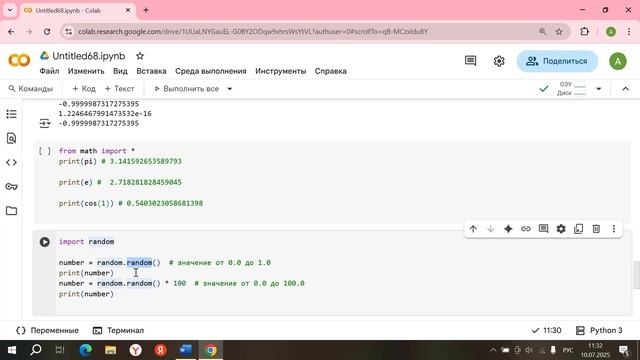Click Выполнить все to run all cells
Viewport: 640px width, 360px height.
187,89
